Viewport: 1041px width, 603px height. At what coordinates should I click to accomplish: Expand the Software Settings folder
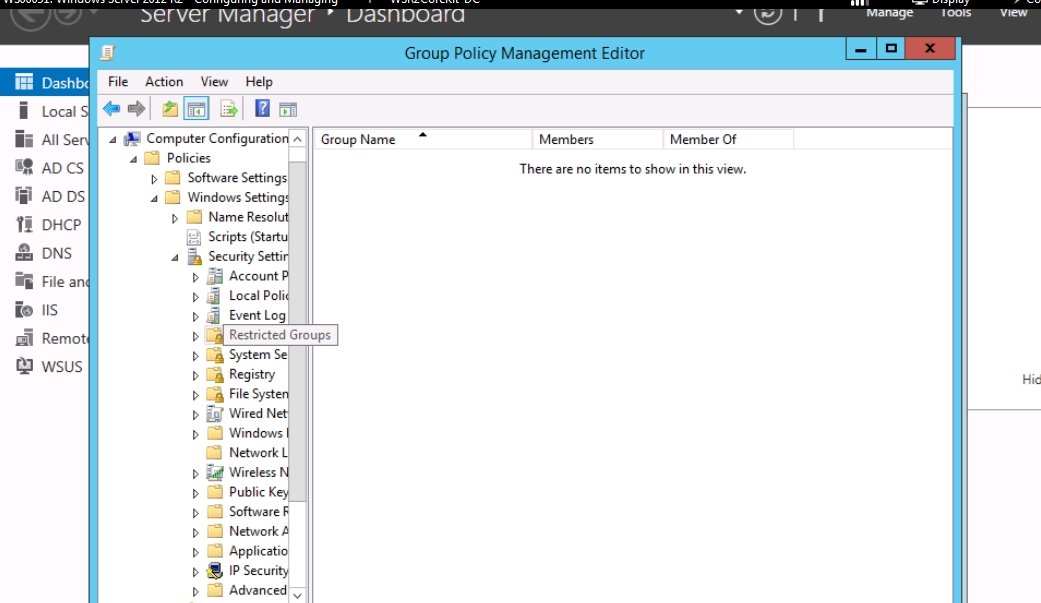[x=154, y=179]
